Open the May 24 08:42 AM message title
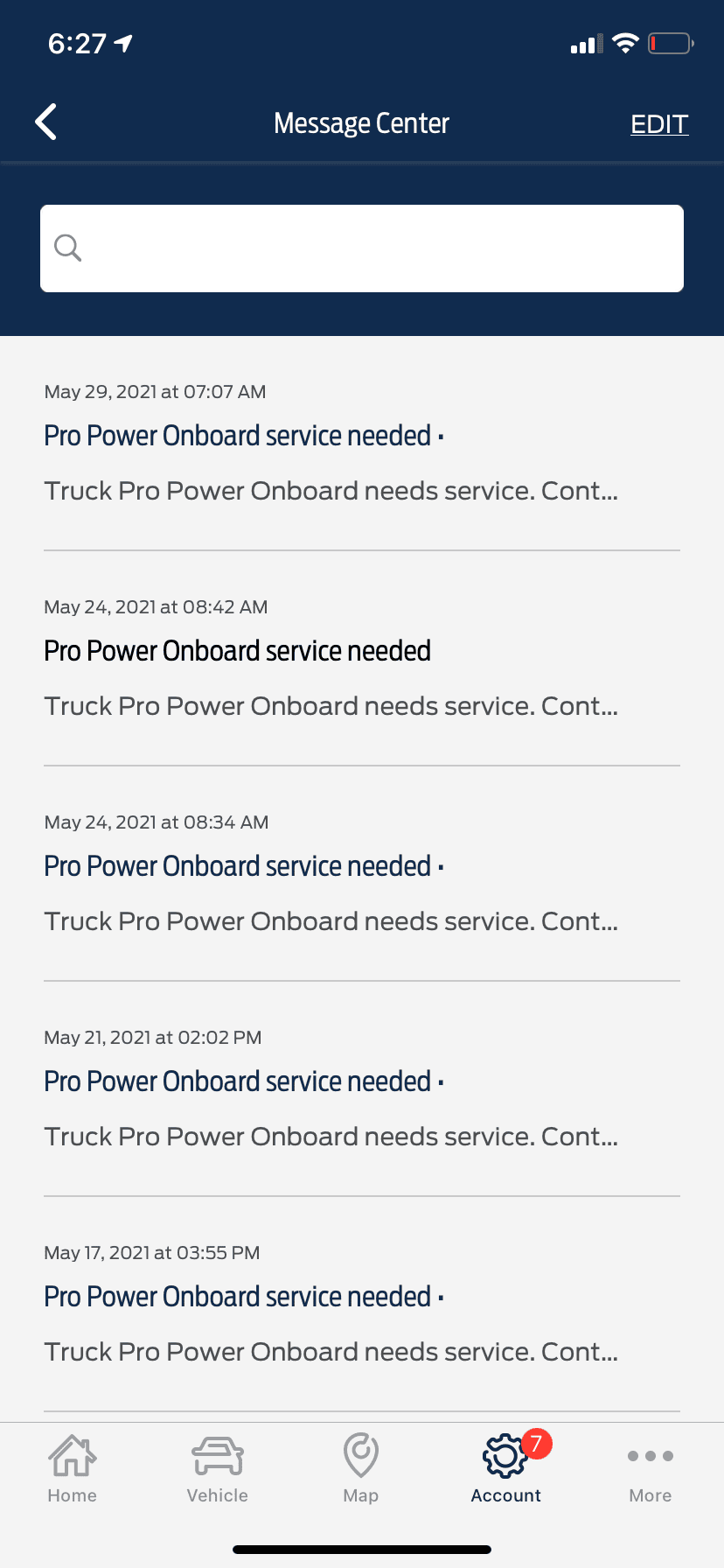Image resolution: width=724 pixels, height=1568 pixels. (x=238, y=651)
